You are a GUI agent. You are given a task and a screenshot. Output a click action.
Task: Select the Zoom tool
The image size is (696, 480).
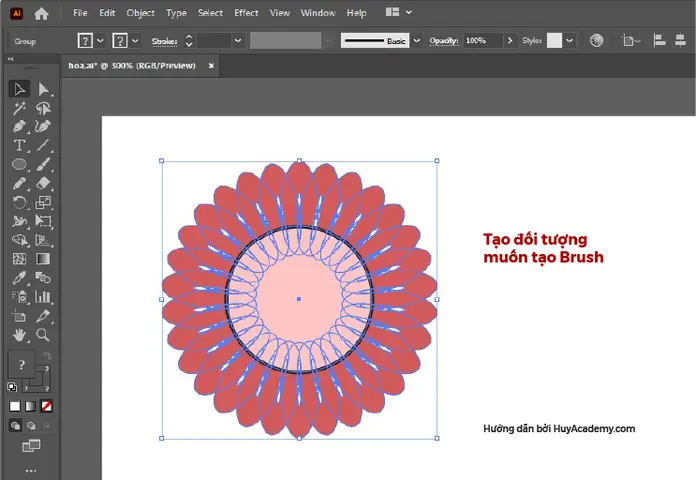pyautogui.click(x=43, y=335)
